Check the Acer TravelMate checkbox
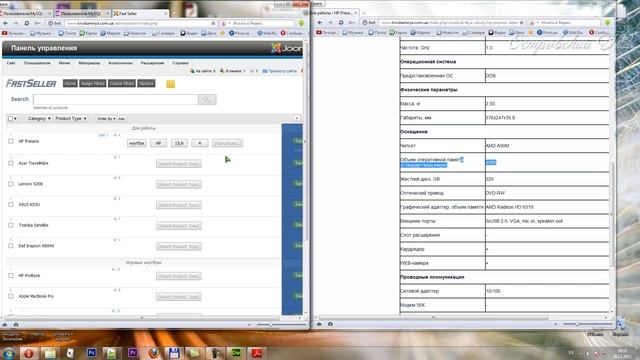The width and height of the screenshot is (640, 360). click(11, 163)
